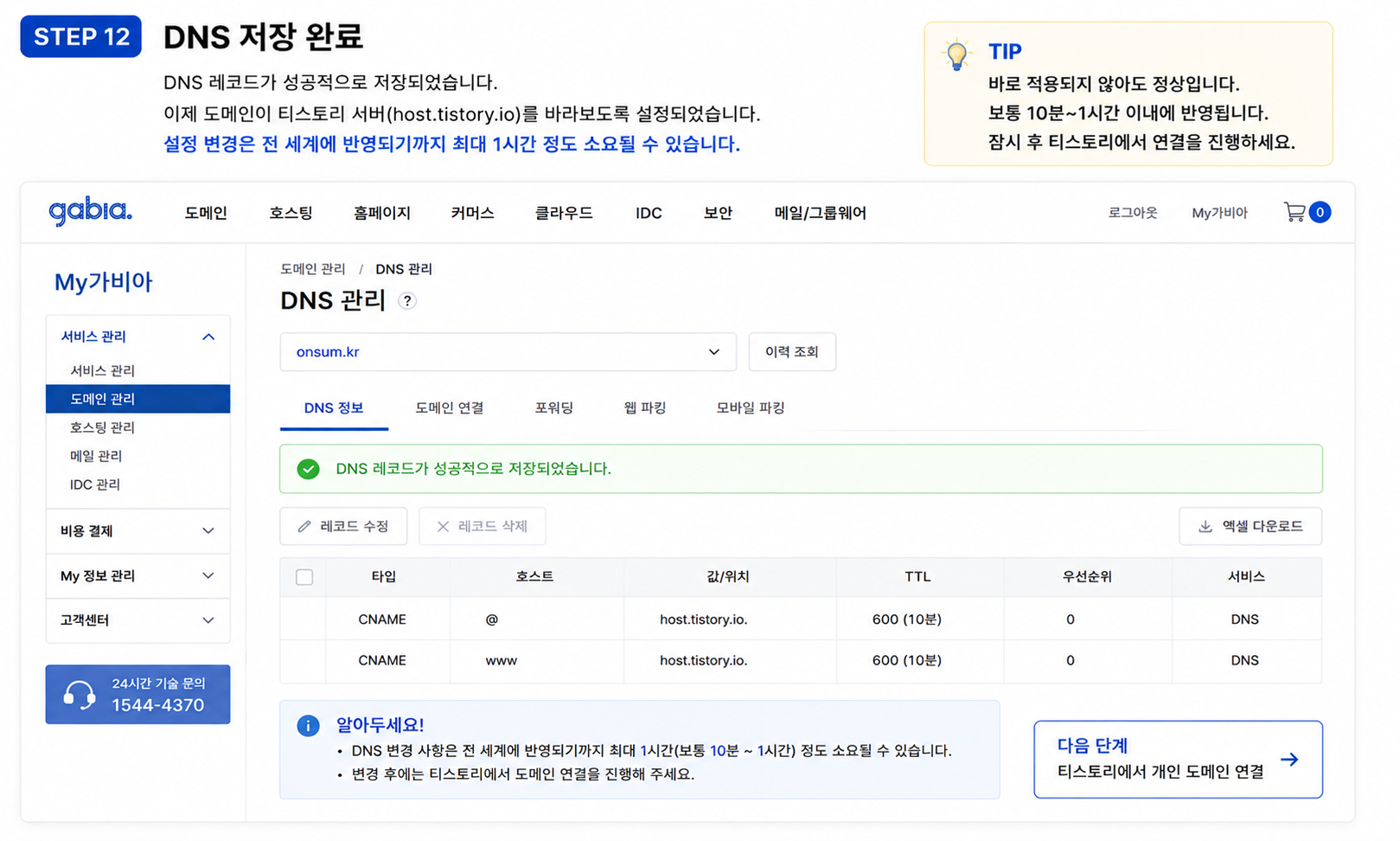Click the 호스트 column header
The width and height of the screenshot is (1400, 841).
click(x=534, y=577)
